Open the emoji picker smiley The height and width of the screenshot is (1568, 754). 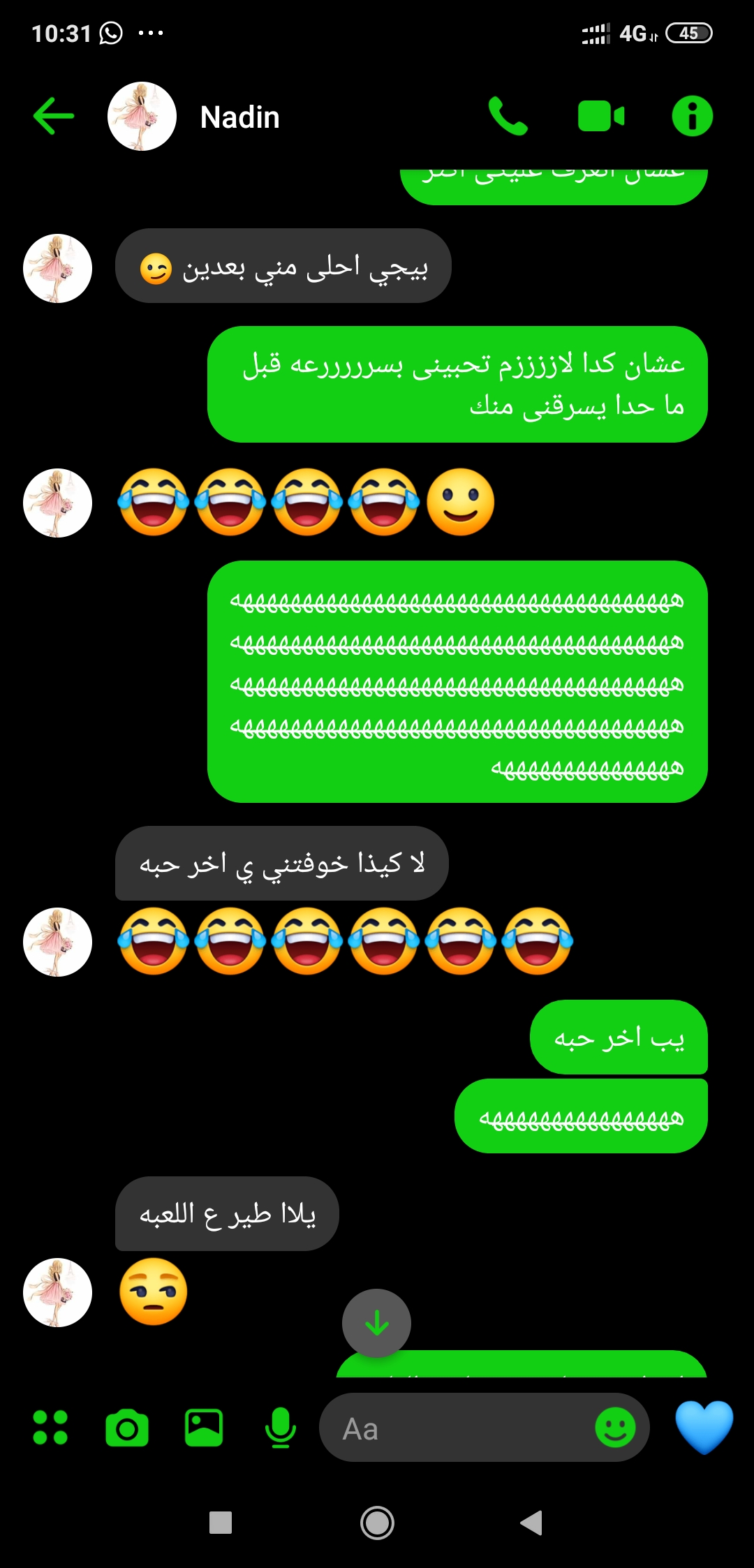point(615,1428)
